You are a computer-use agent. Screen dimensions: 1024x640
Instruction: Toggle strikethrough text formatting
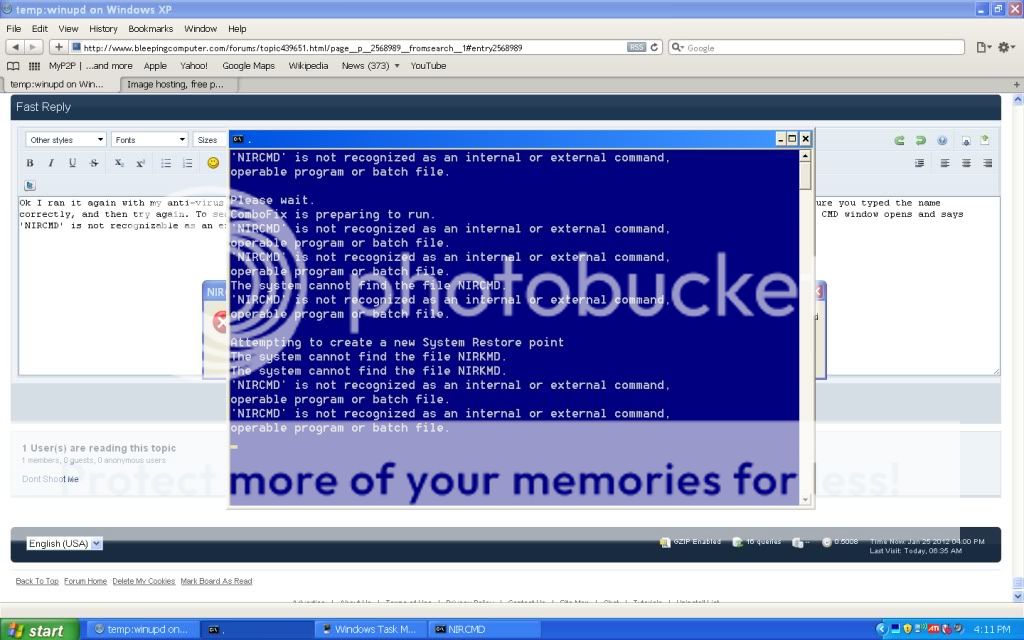tap(94, 163)
